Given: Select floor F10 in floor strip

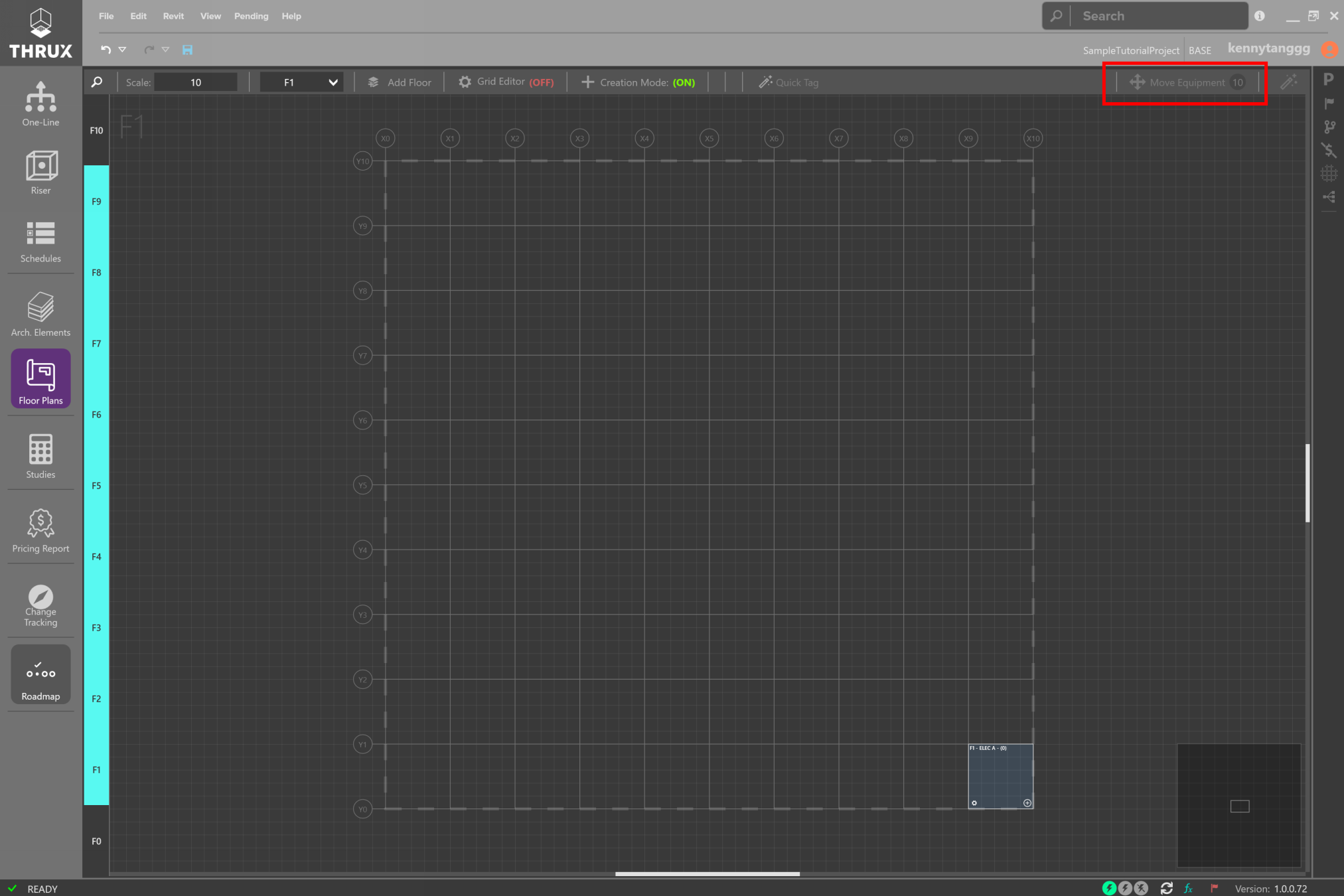Looking at the screenshot, I should pyautogui.click(x=96, y=130).
